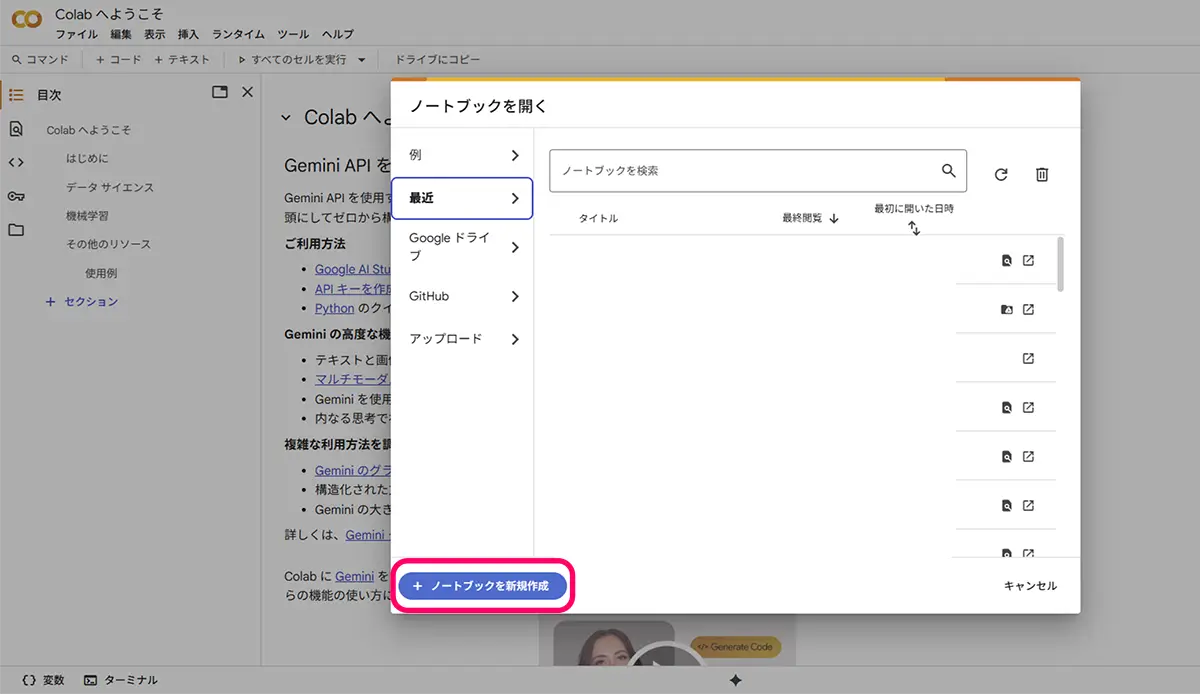Run all cells with すべてのセルを実行
The image size is (1200, 694).
292,60
